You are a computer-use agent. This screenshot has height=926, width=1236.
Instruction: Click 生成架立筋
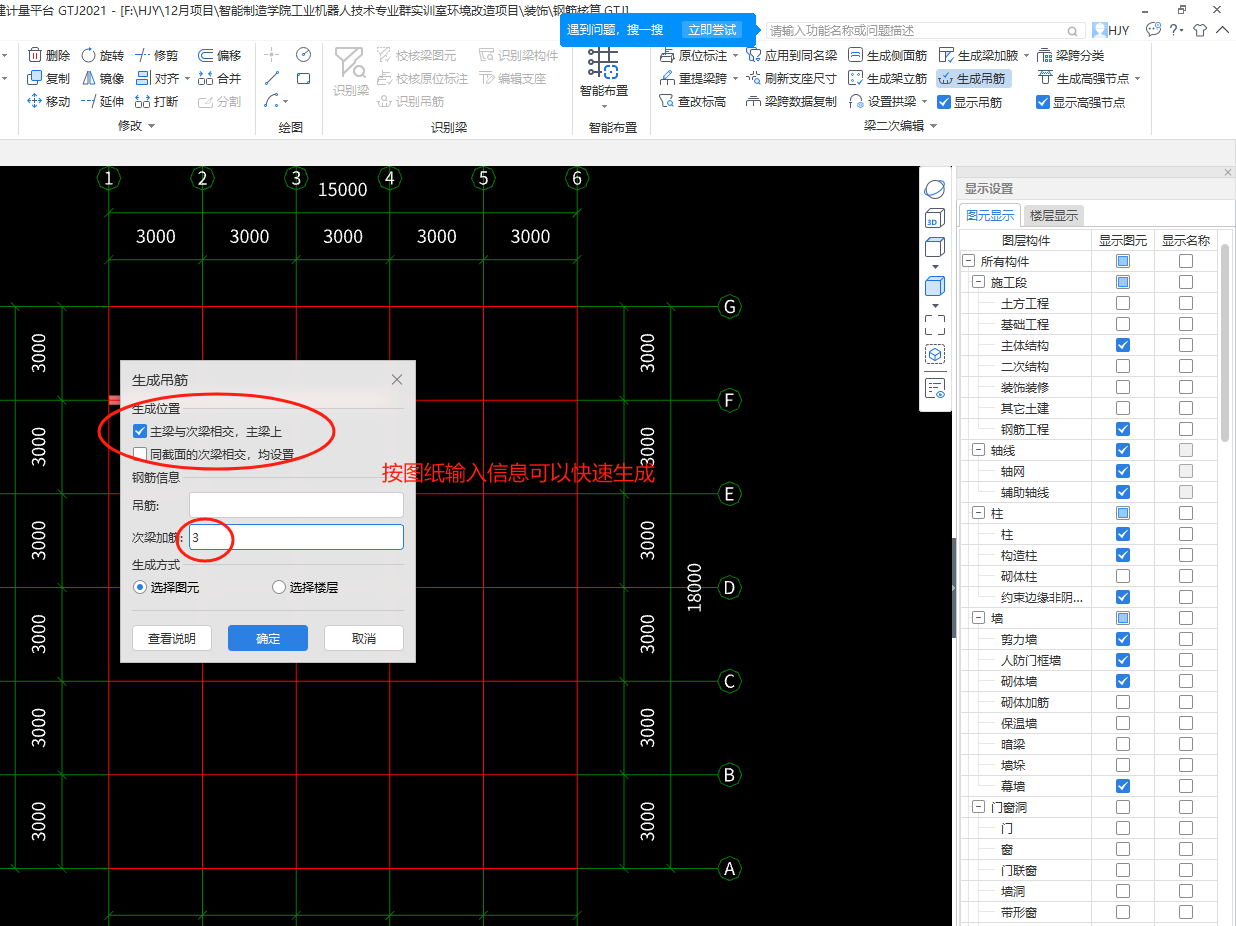(x=887, y=78)
